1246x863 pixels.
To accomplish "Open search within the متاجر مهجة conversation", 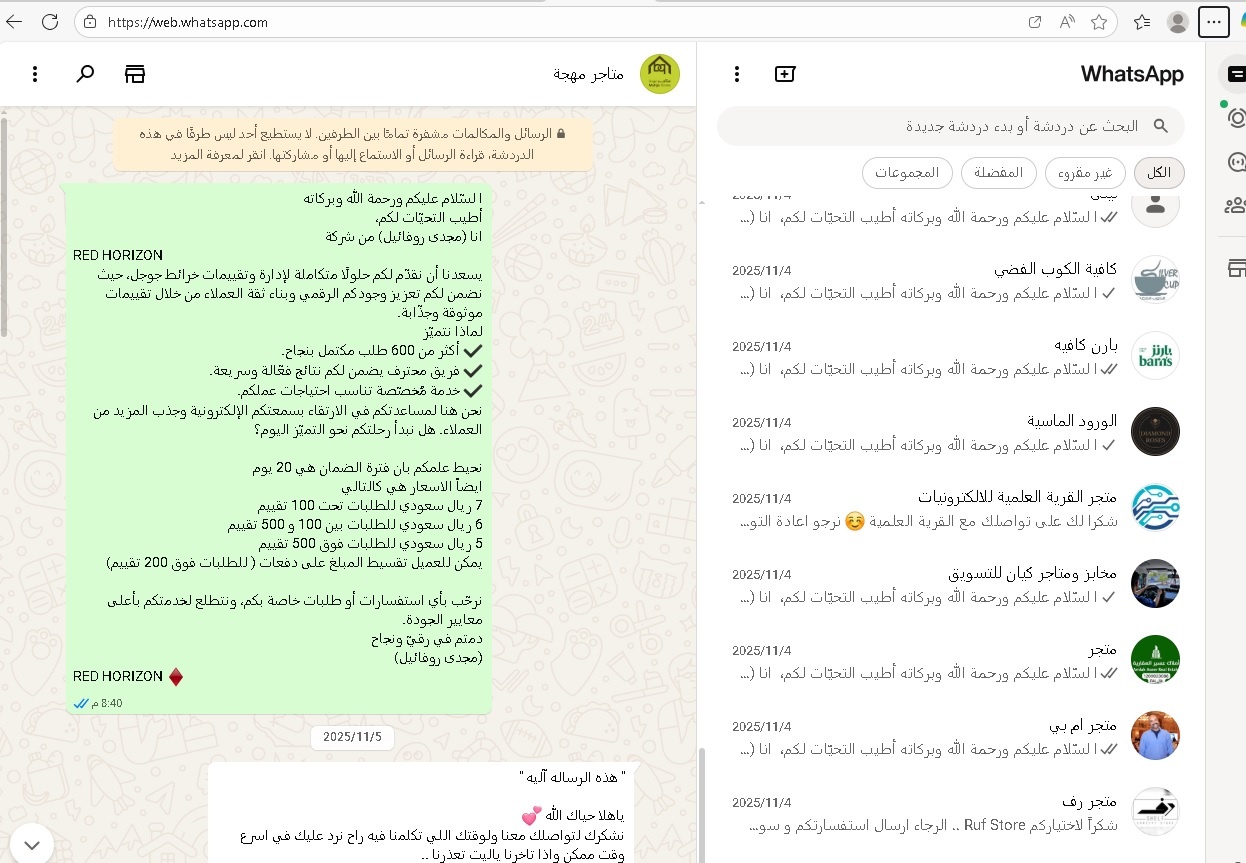I will [85, 73].
